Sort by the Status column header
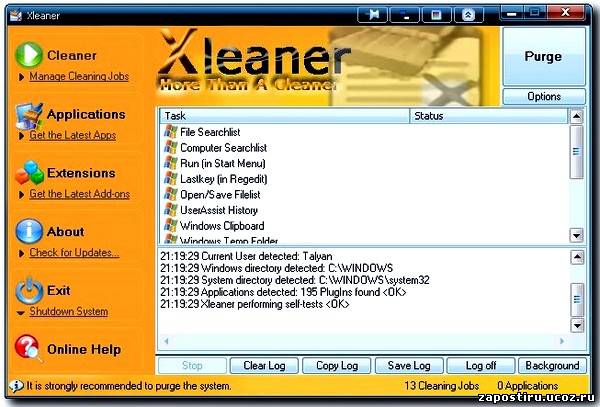Viewport: 600px width, 407px height. 489,116
